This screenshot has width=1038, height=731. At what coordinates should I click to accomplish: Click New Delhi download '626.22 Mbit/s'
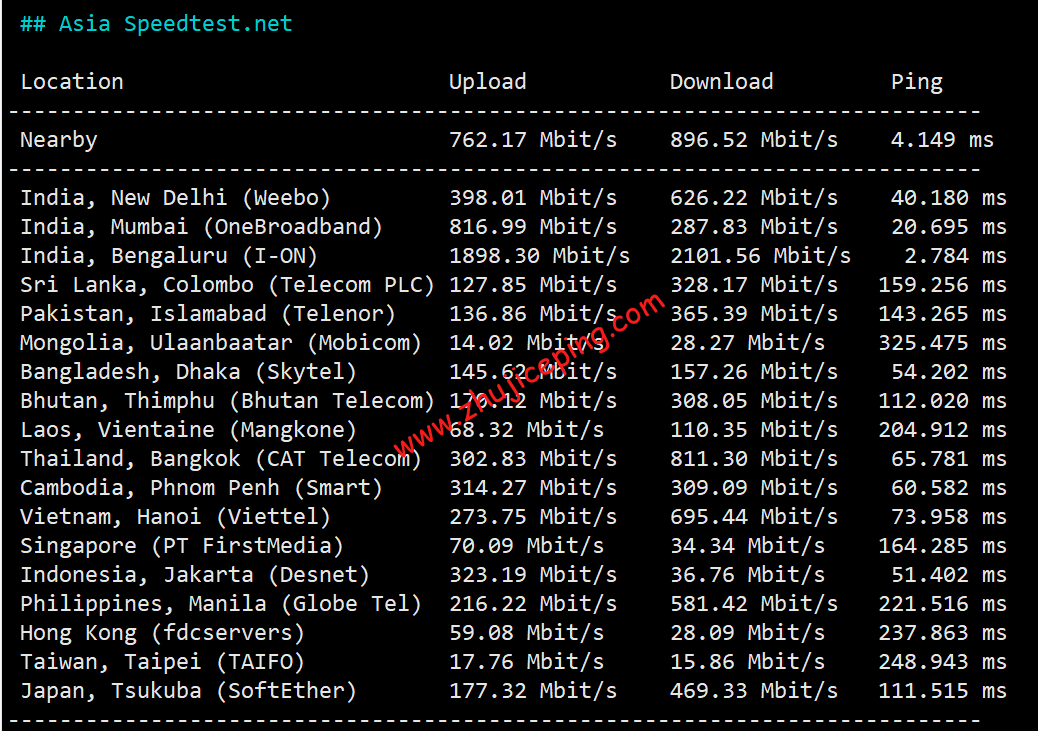pyautogui.click(x=754, y=197)
